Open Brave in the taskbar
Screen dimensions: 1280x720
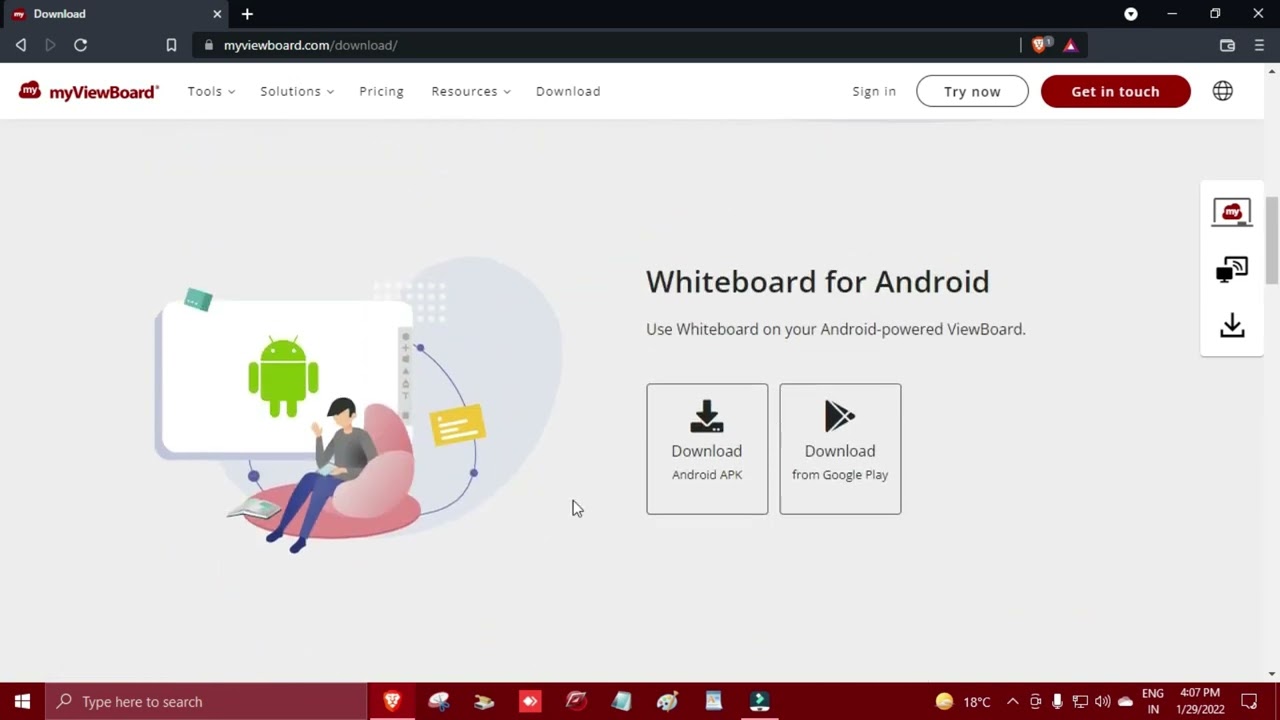pyautogui.click(x=392, y=701)
